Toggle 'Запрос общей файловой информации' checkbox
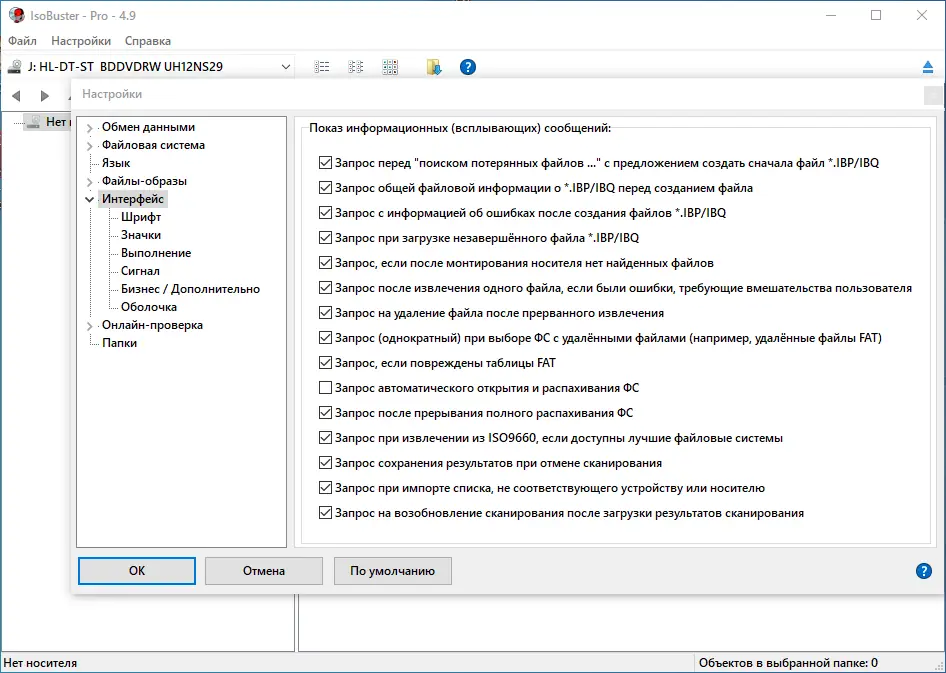The width and height of the screenshot is (946, 673). coord(325,188)
